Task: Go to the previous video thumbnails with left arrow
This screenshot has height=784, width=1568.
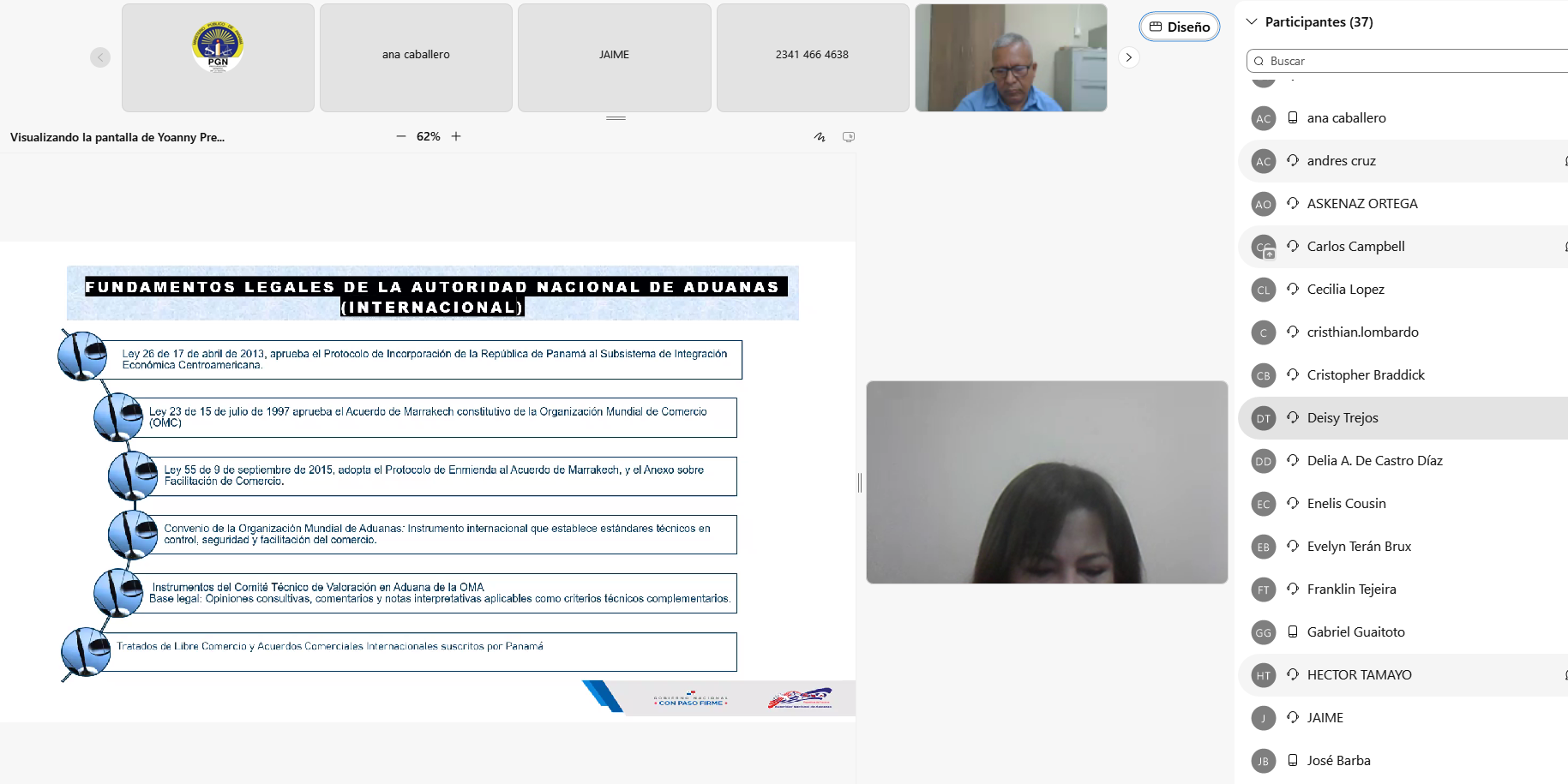Action: click(100, 57)
